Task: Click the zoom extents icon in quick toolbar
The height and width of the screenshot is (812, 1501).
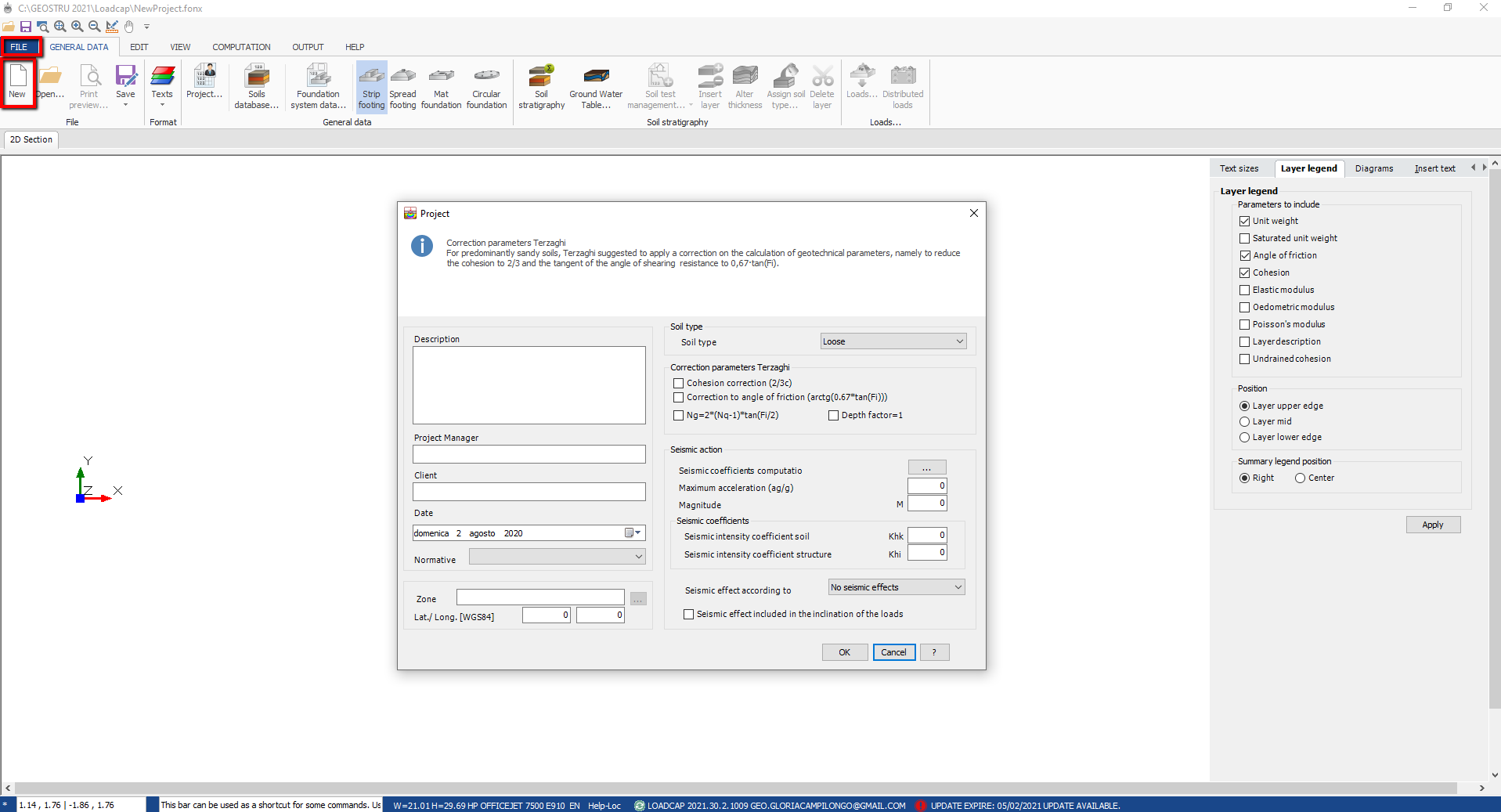Action: click(60, 27)
